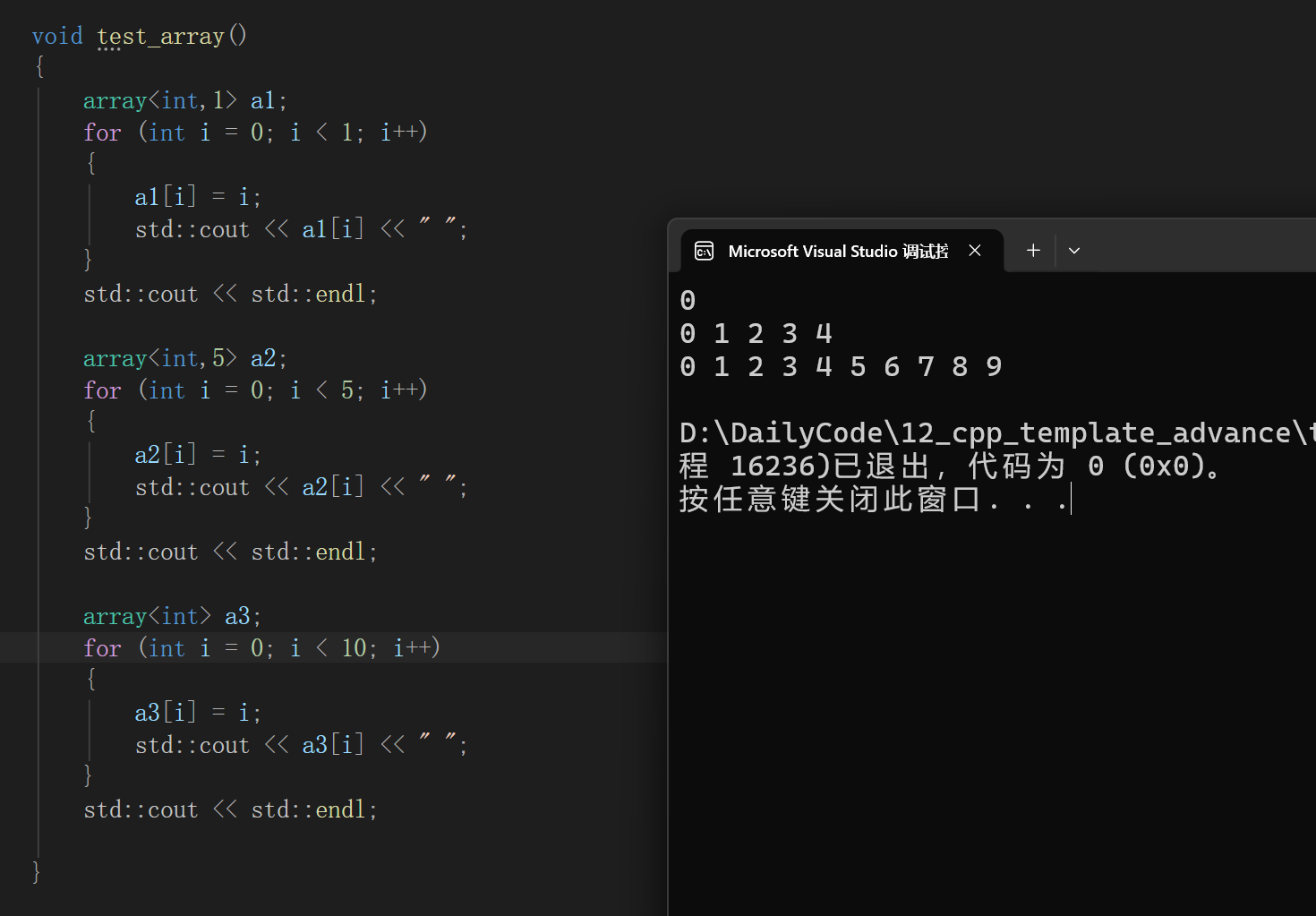The height and width of the screenshot is (916, 1316).
Task: Click the cout line printing a3[i]
Action: click(301, 745)
